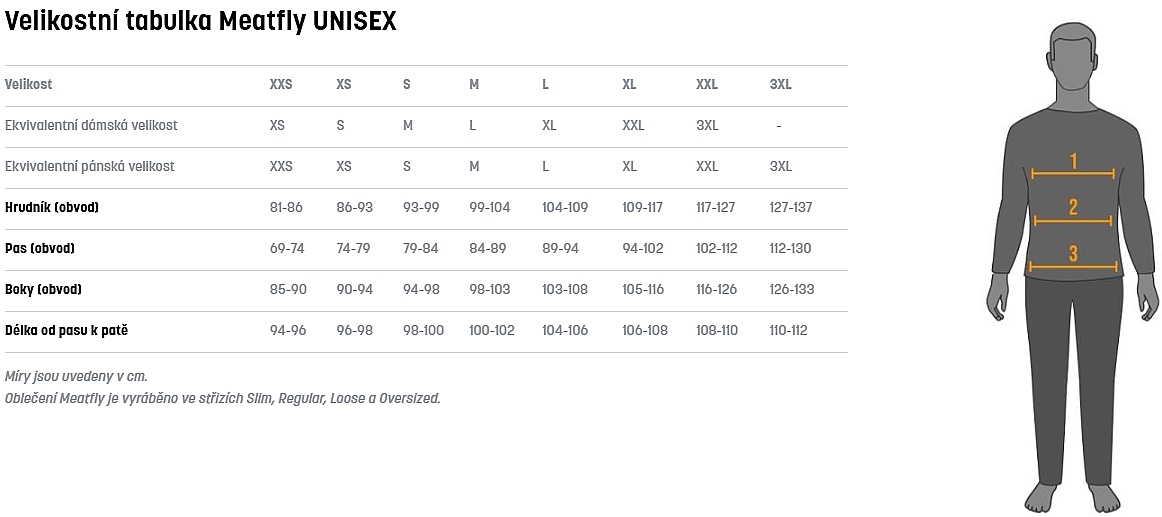
Task: Click the chest value 99-104
Action: tap(490, 208)
